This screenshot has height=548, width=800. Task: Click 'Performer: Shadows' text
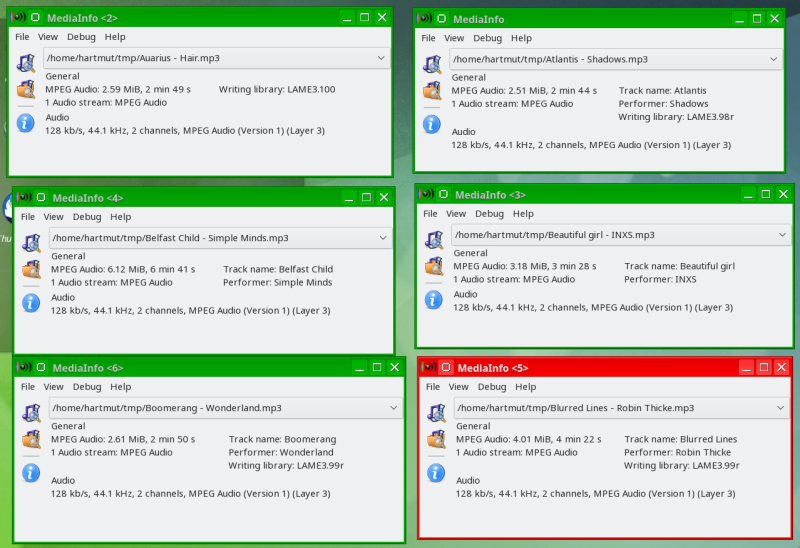coord(663,104)
